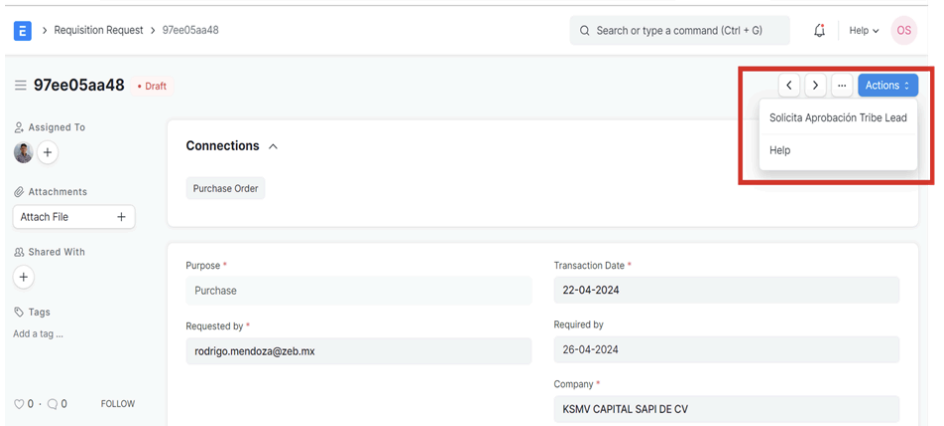Collapse the Connections section
This screenshot has height=426, width=944.
(272, 146)
